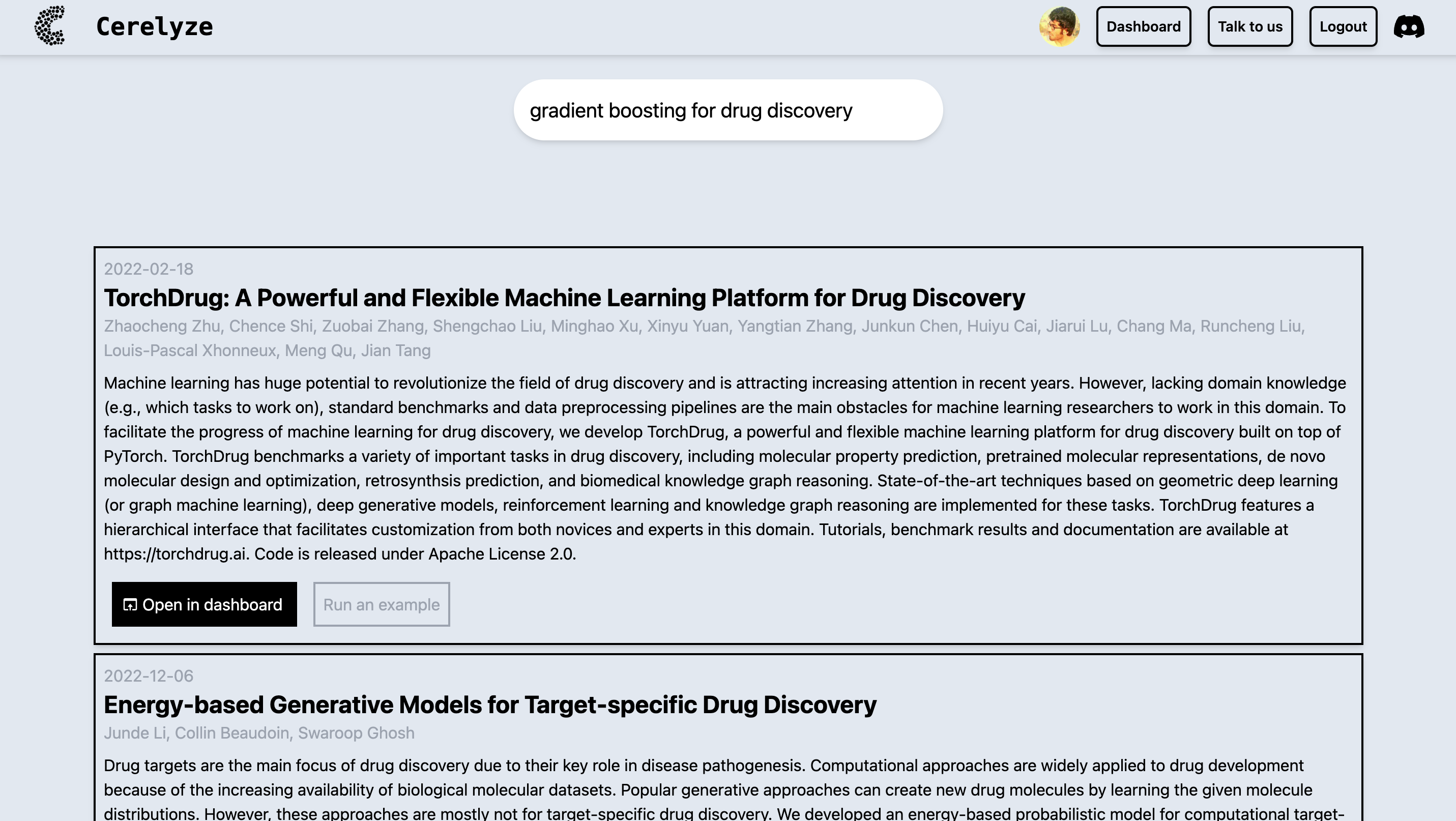Click the Cerelyze dotted logo icon
Image resolution: width=1456 pixels, height=821 pixels.
(x=50, y=26)
